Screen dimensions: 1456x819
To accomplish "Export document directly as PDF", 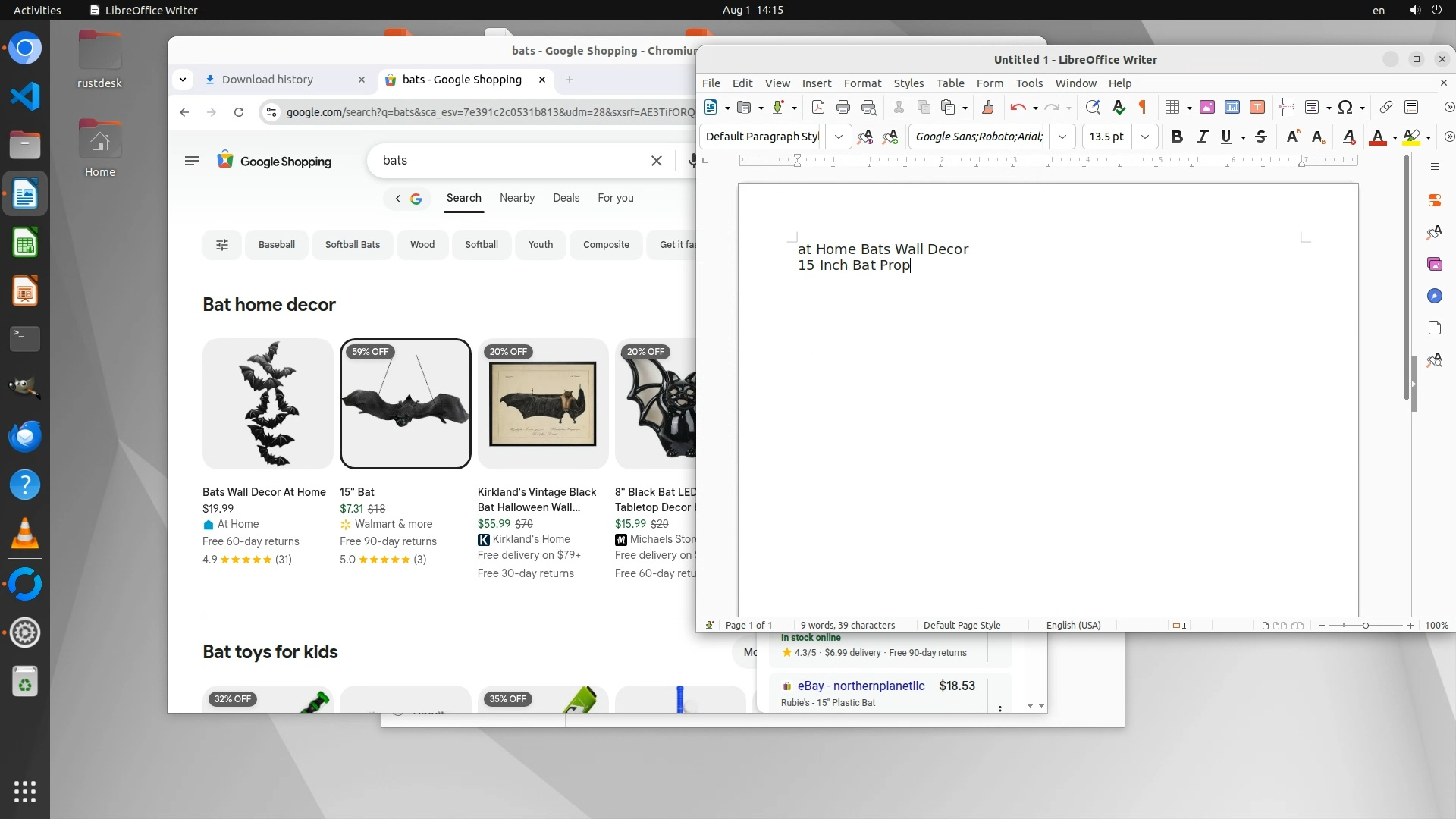I will click(817, 108).
